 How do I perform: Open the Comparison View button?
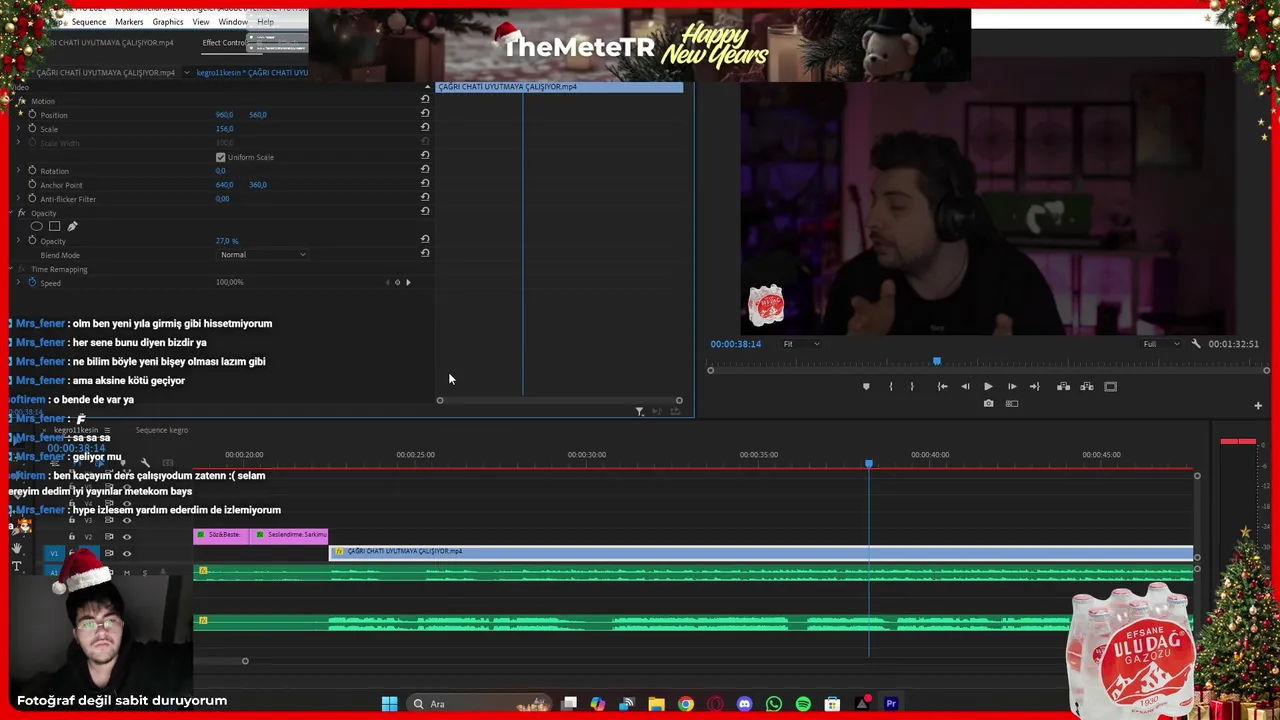tap(1011, 404)
